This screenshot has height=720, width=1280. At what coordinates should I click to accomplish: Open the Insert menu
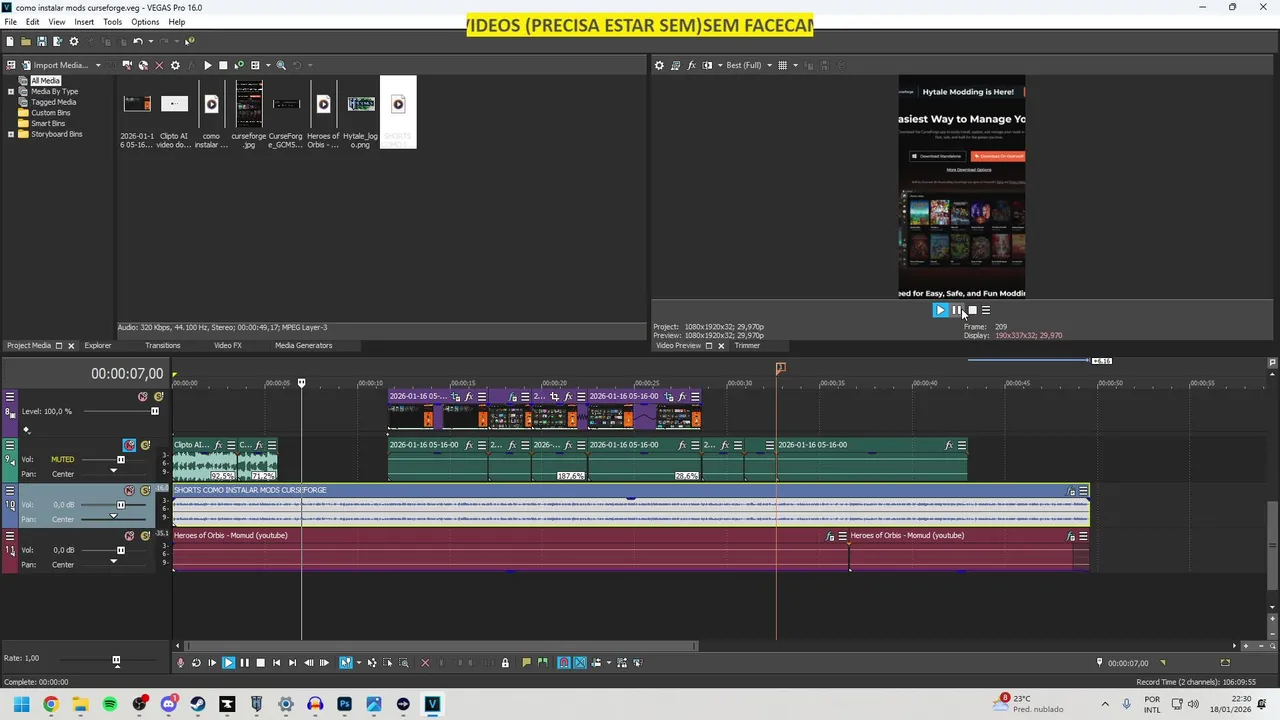(x=84, y=22)
